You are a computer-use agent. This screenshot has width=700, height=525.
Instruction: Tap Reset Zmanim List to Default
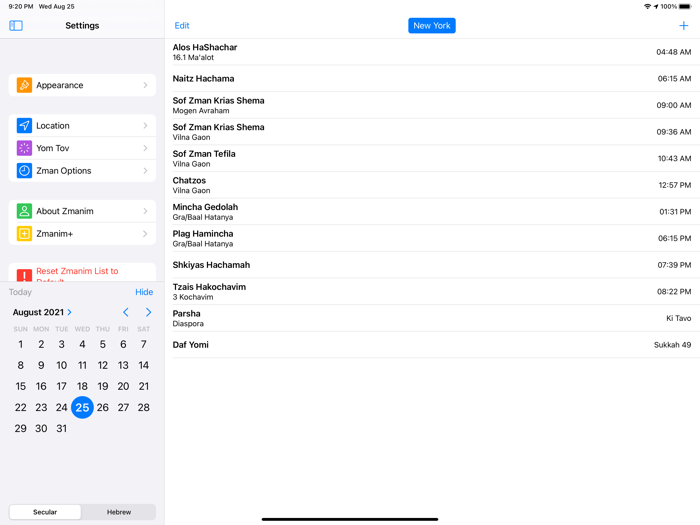[82, 272]
